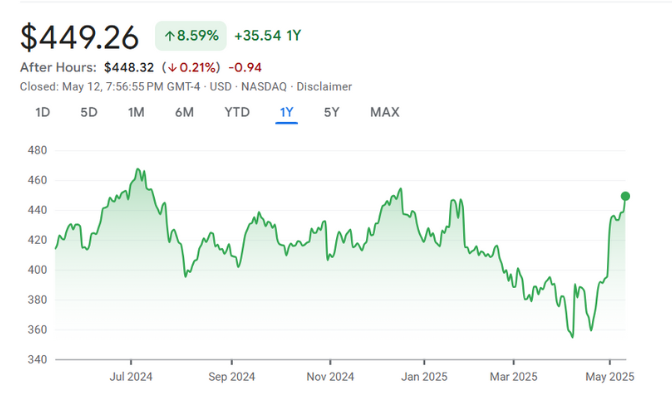This screenshot has height=400, width=672.
Task: Click the active 1Y range tab
Action: click(286, 112)
